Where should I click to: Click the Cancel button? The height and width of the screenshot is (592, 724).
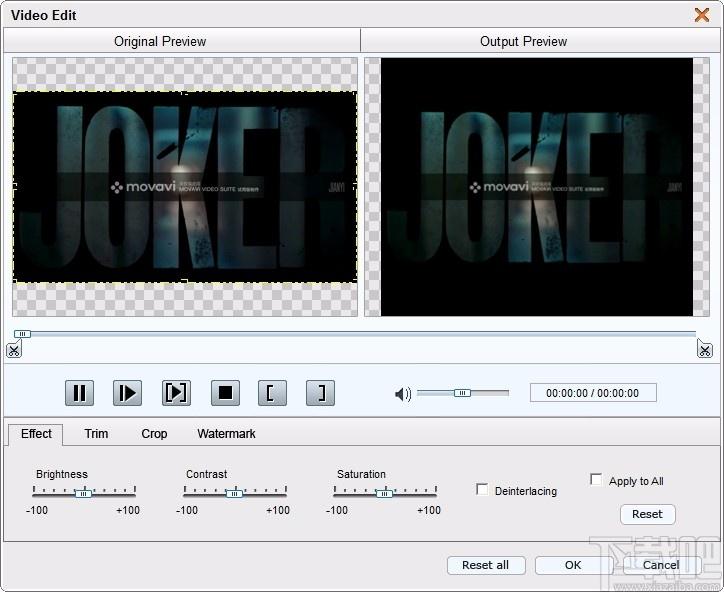point(661,565)
